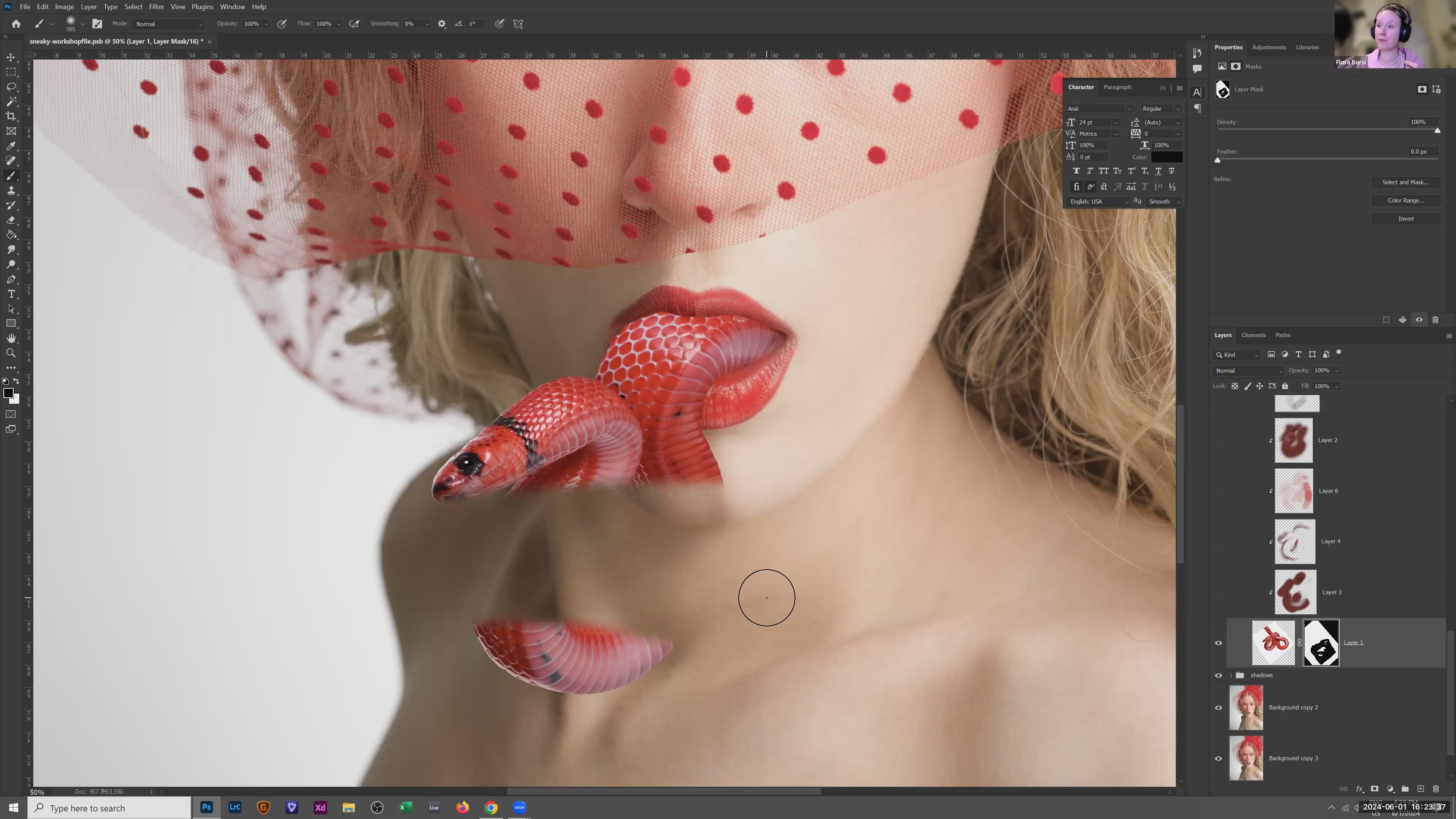The width and height of the screenshot is (1456, 819).
Task: Click the add layer mask icon
Action: pos(1374,789)
